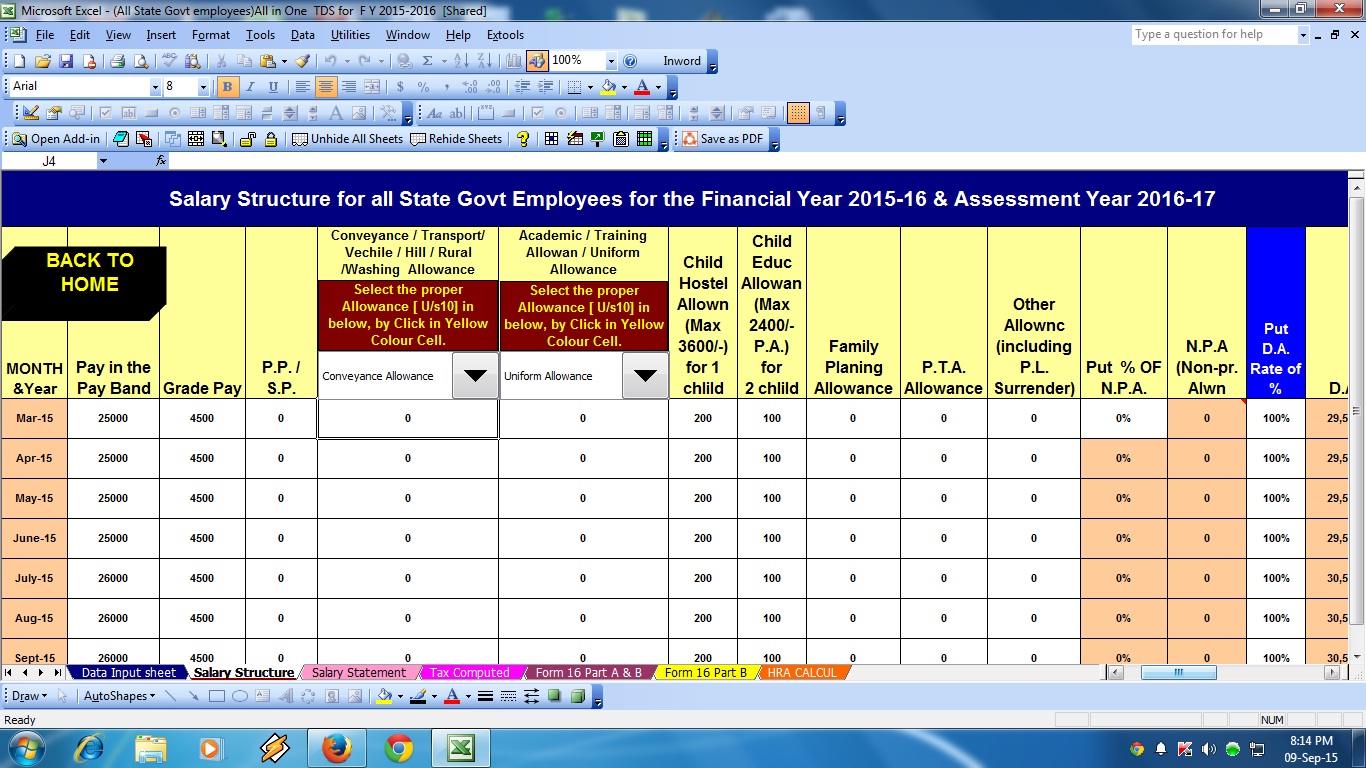Toggle Underline formatting
The width and height of the screenshot is (1366, 768).
click(x=273, y=87)
